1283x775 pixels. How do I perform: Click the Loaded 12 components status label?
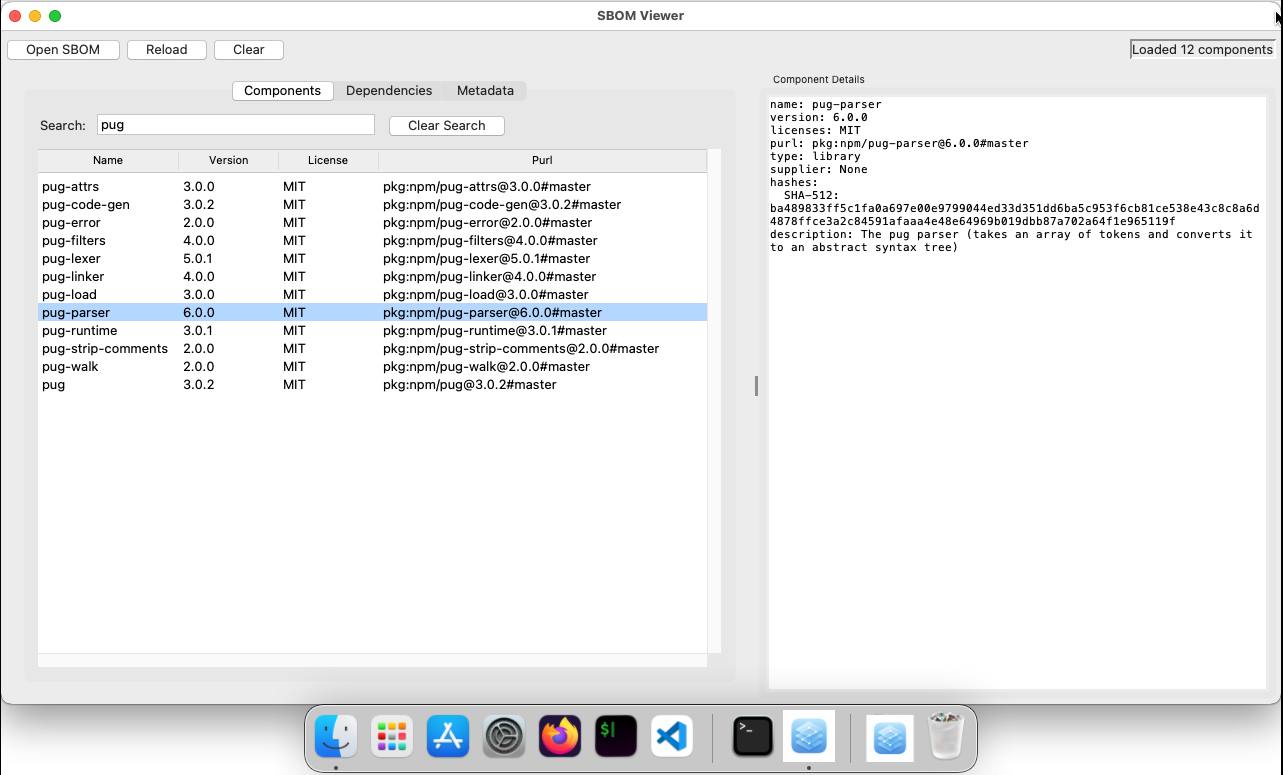pos(1202,50)
